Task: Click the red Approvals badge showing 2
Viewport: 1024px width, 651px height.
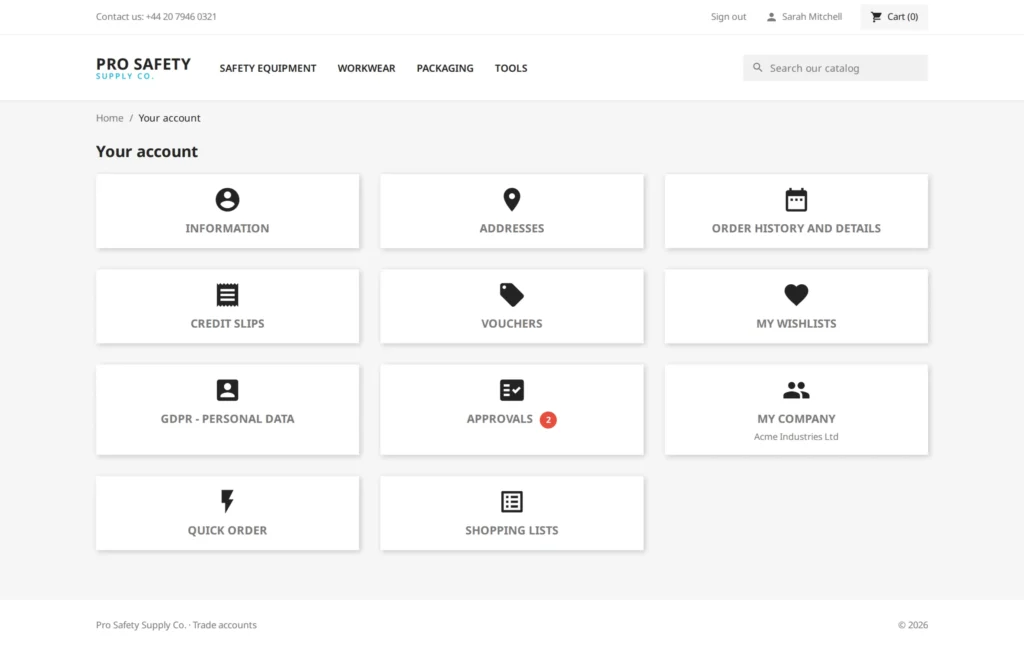Action: 548,420
